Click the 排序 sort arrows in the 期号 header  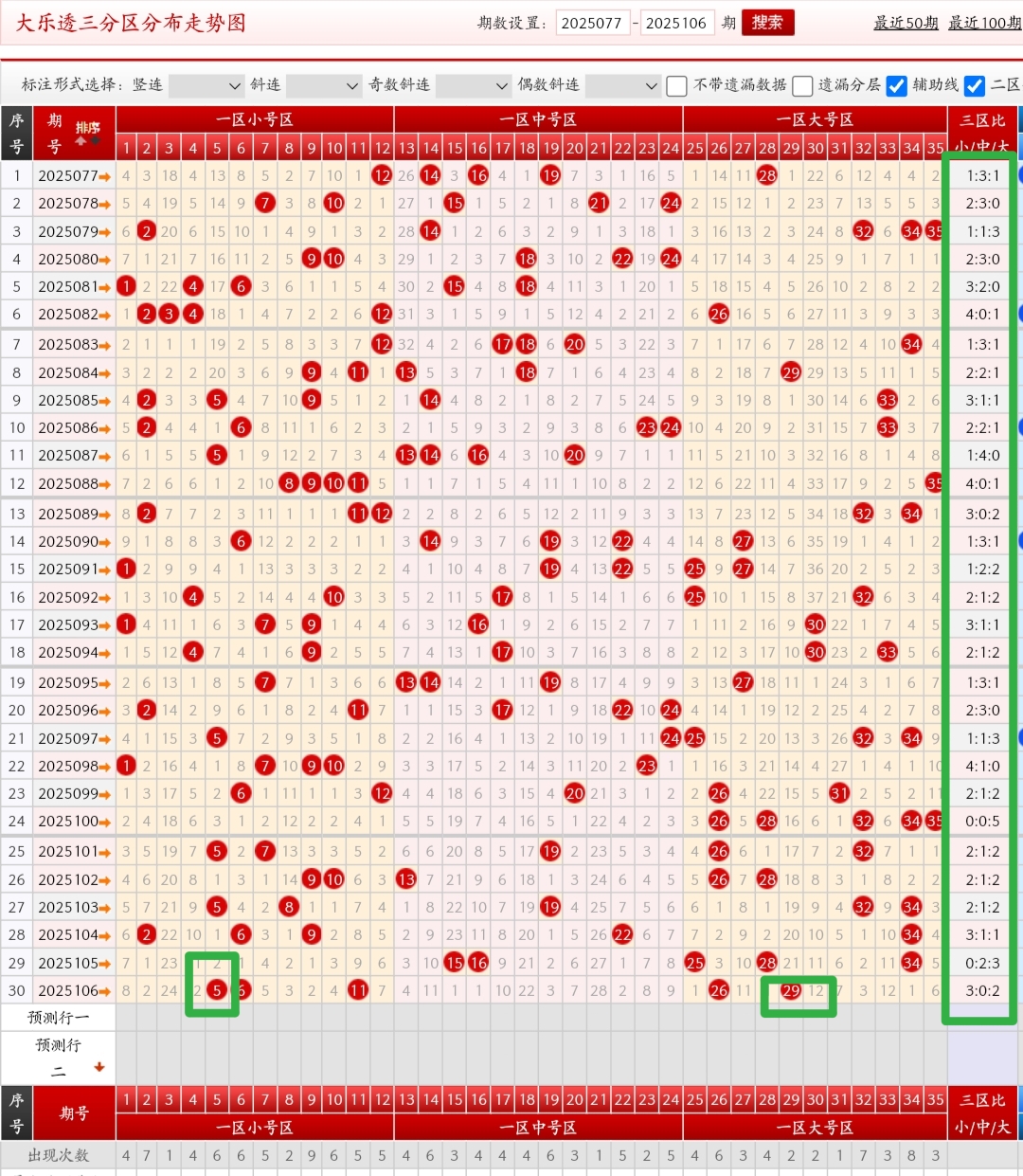(x=88, y=134)
